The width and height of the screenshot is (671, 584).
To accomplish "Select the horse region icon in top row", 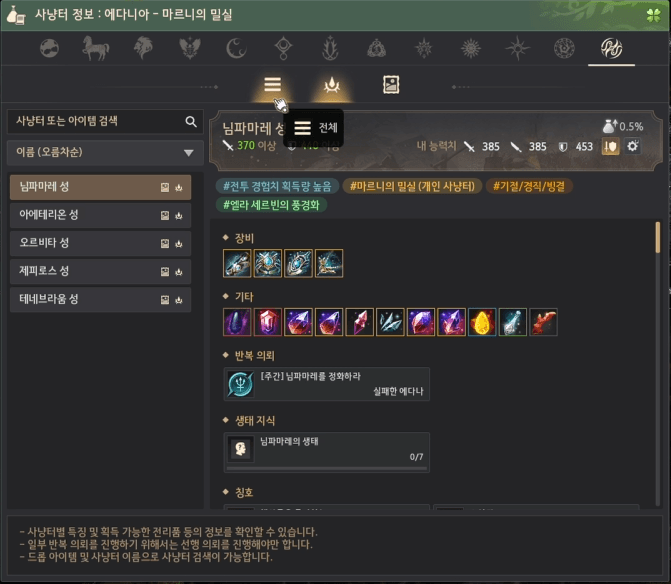I will pyautogui.click(x=96, y=48).
